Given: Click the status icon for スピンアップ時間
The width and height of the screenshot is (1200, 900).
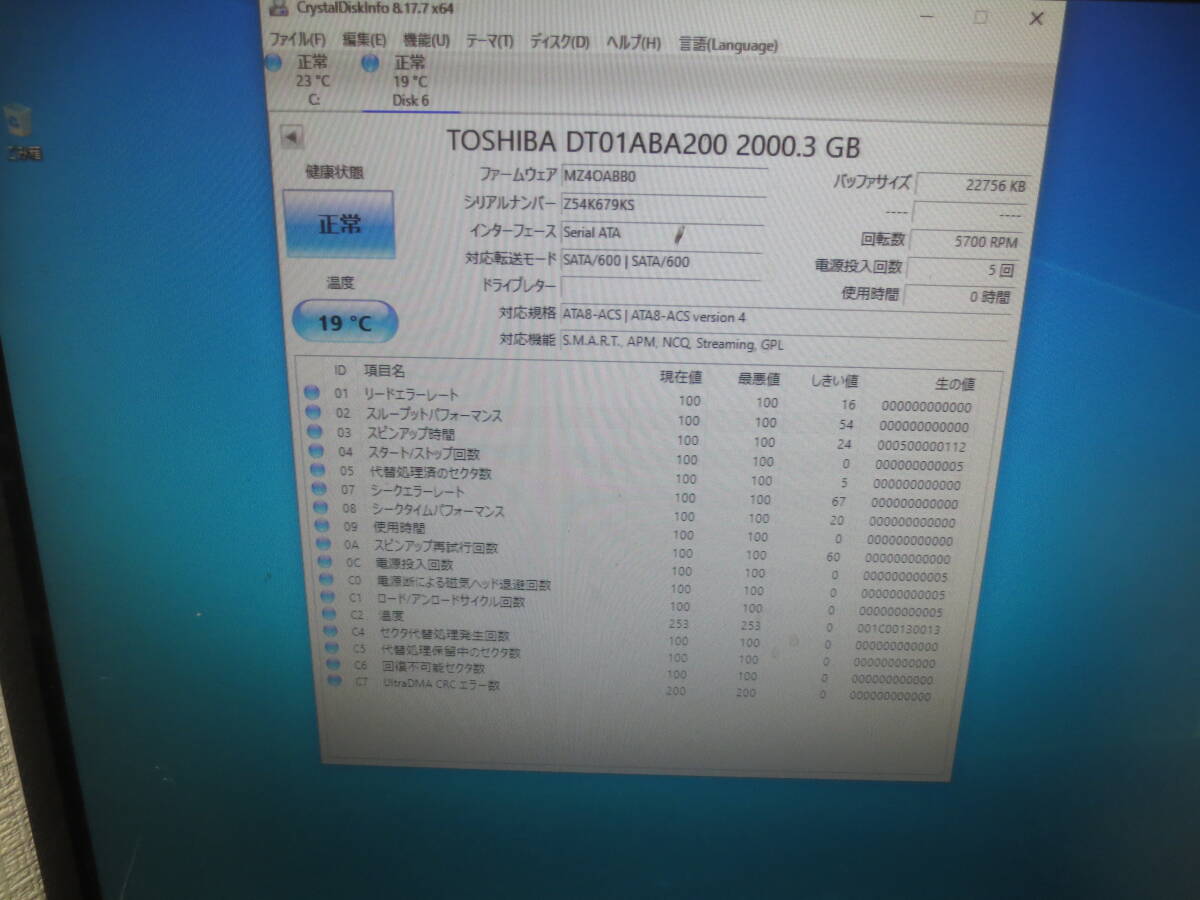Looking at the screenshot, I should click(315, 432).
